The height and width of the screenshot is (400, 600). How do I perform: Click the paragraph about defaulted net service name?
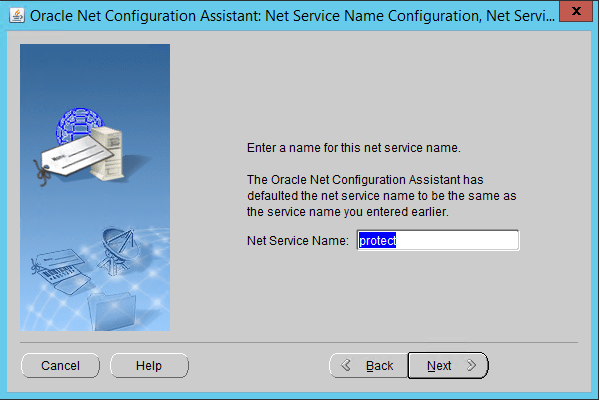click(x=382, y=196)
